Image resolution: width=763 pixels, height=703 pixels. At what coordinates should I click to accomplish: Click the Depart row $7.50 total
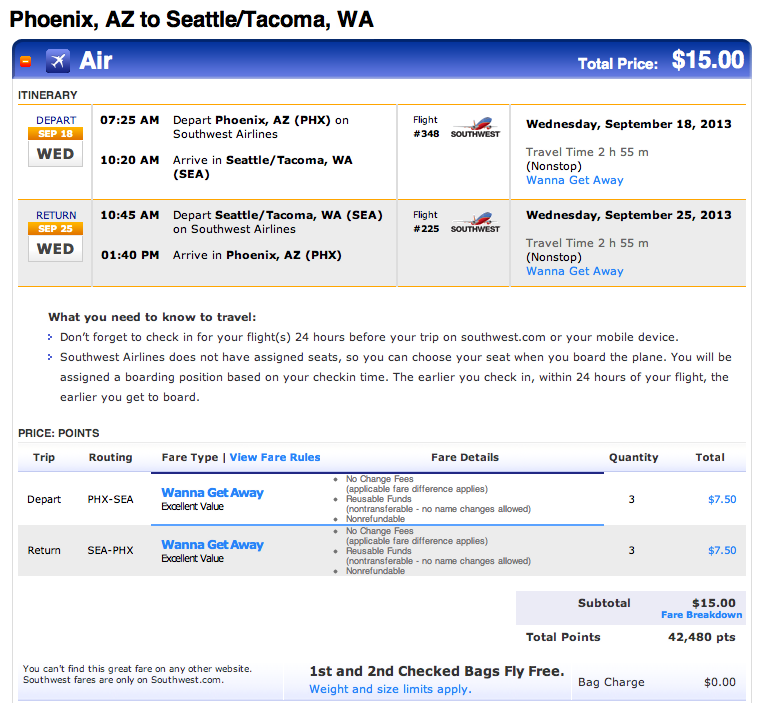coord(722,499)
